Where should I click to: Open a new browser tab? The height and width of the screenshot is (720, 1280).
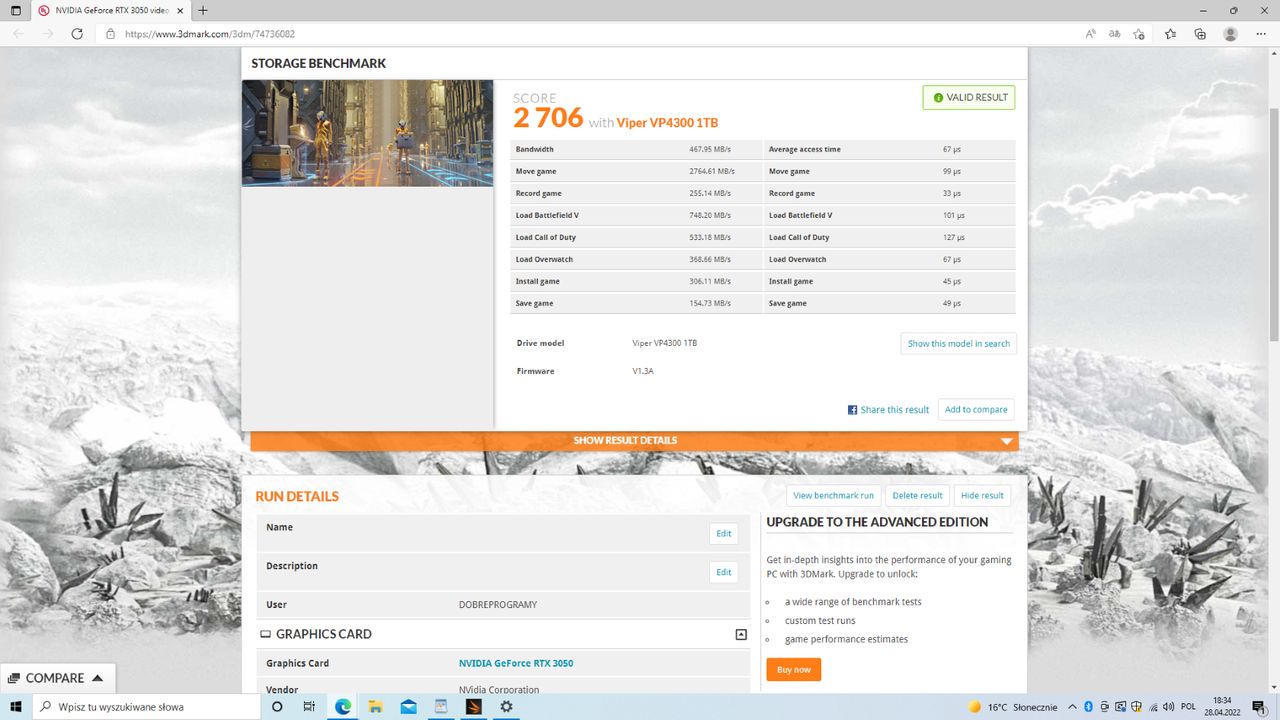coord(203,10)
